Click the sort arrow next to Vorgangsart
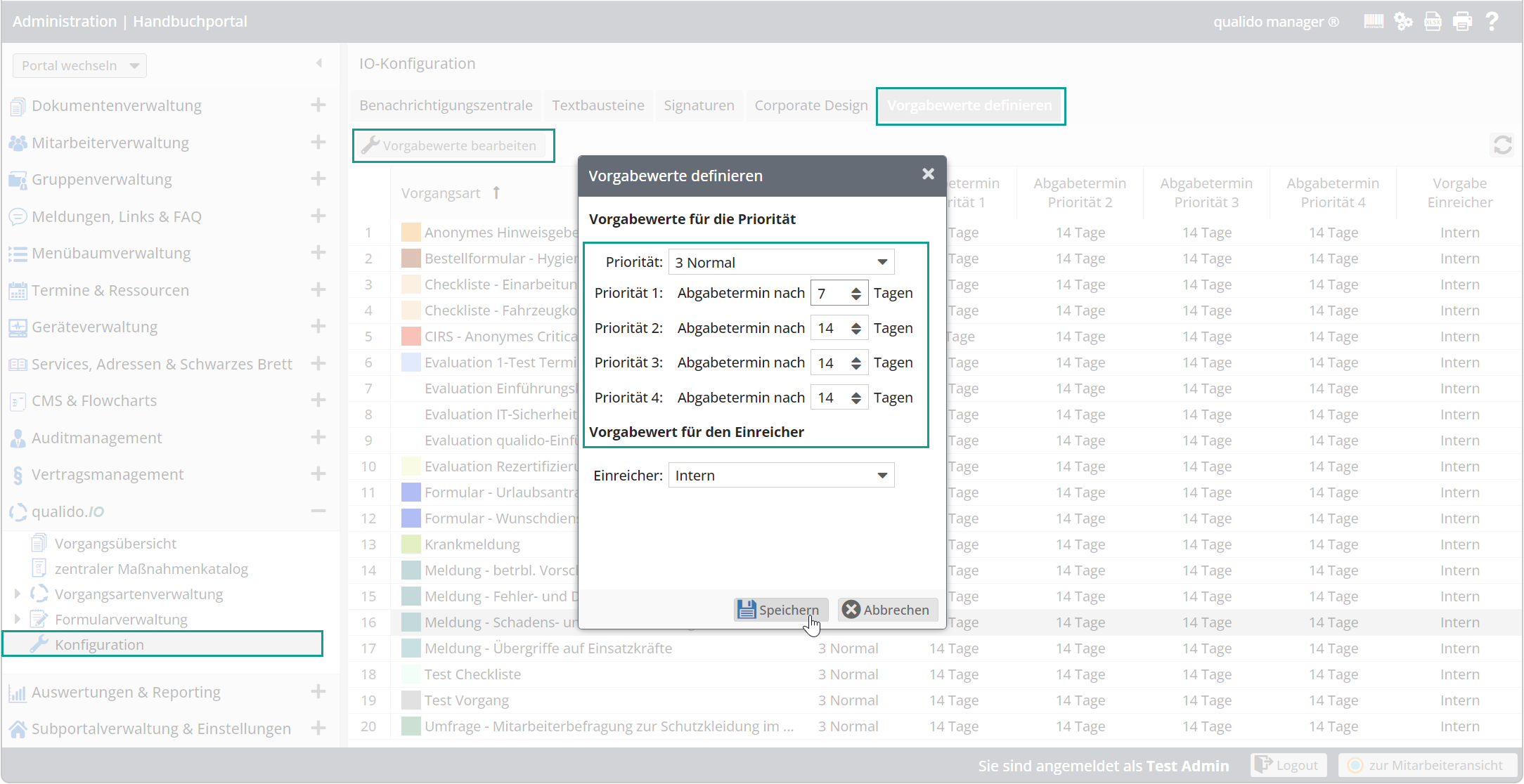 pos(496,192)
